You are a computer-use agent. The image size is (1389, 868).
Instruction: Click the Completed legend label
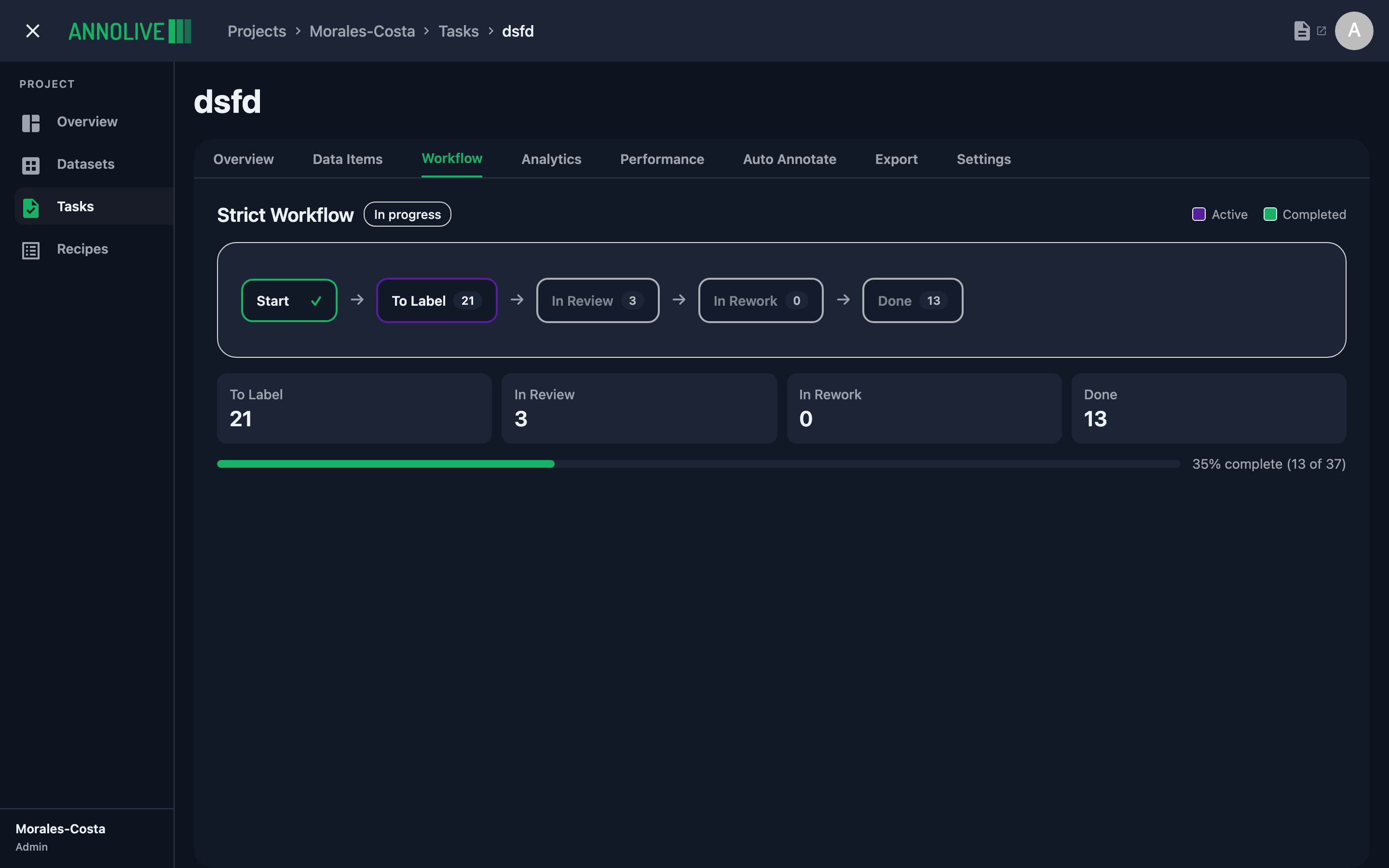click(1314, 215)
